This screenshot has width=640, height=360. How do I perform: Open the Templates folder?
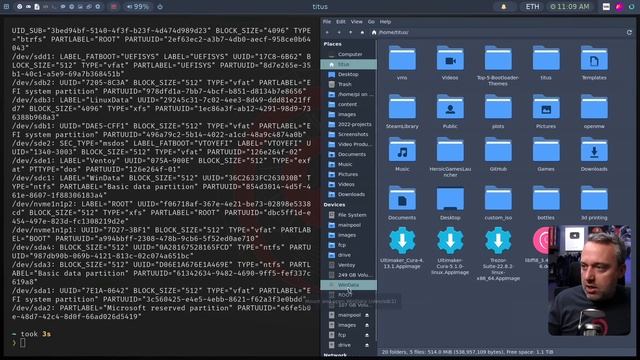point(594,62)
